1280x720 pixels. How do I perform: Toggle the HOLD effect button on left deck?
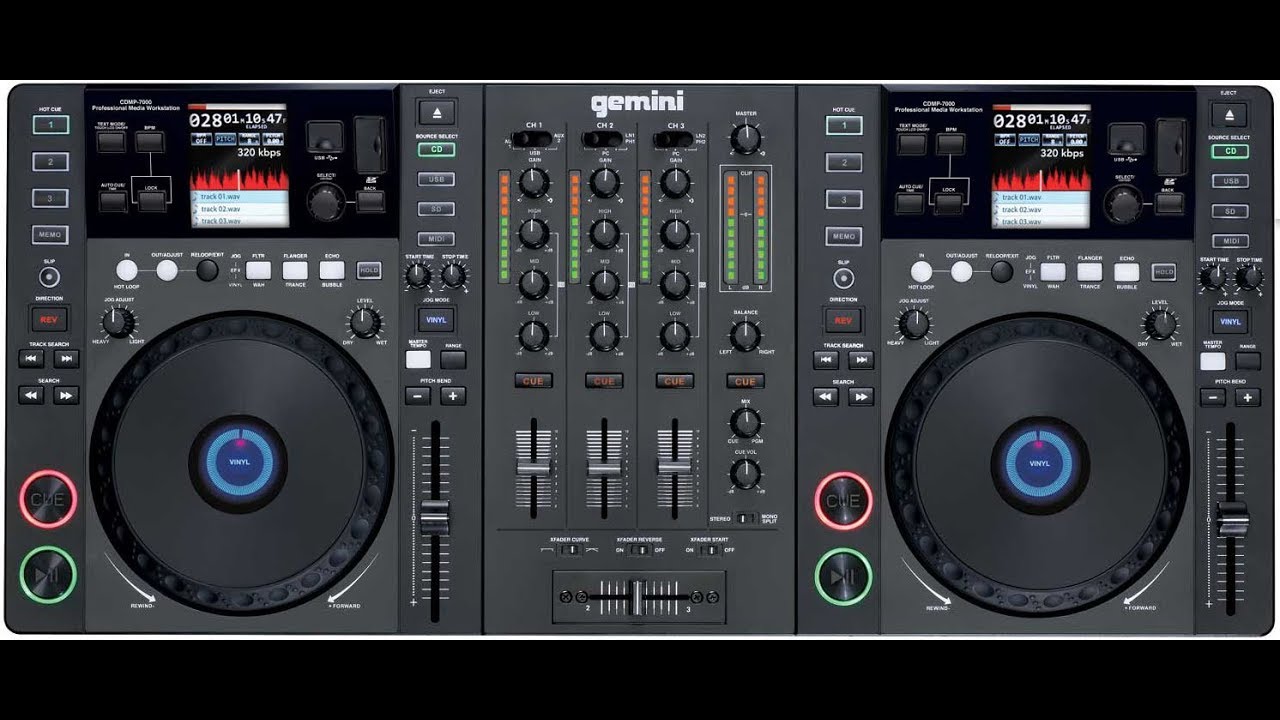[x=368, y=270]
